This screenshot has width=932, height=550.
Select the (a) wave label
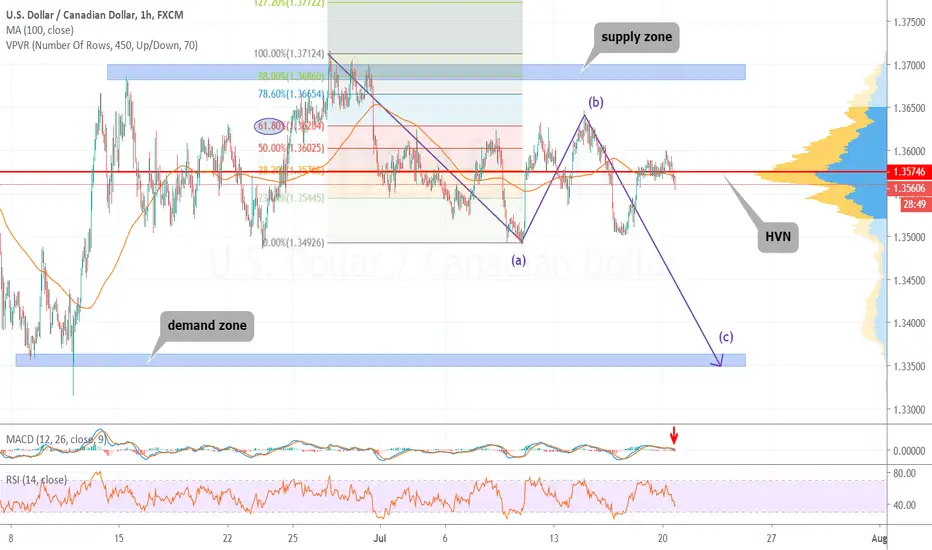pyautogui.click(x=518, y=260)
